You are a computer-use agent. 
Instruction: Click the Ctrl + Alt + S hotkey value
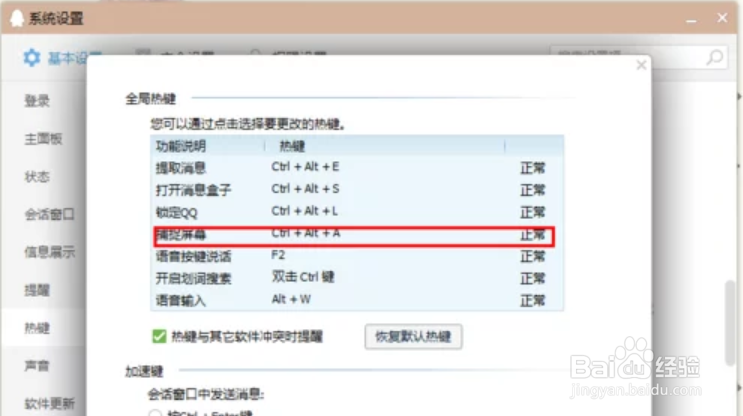(306, 189)
